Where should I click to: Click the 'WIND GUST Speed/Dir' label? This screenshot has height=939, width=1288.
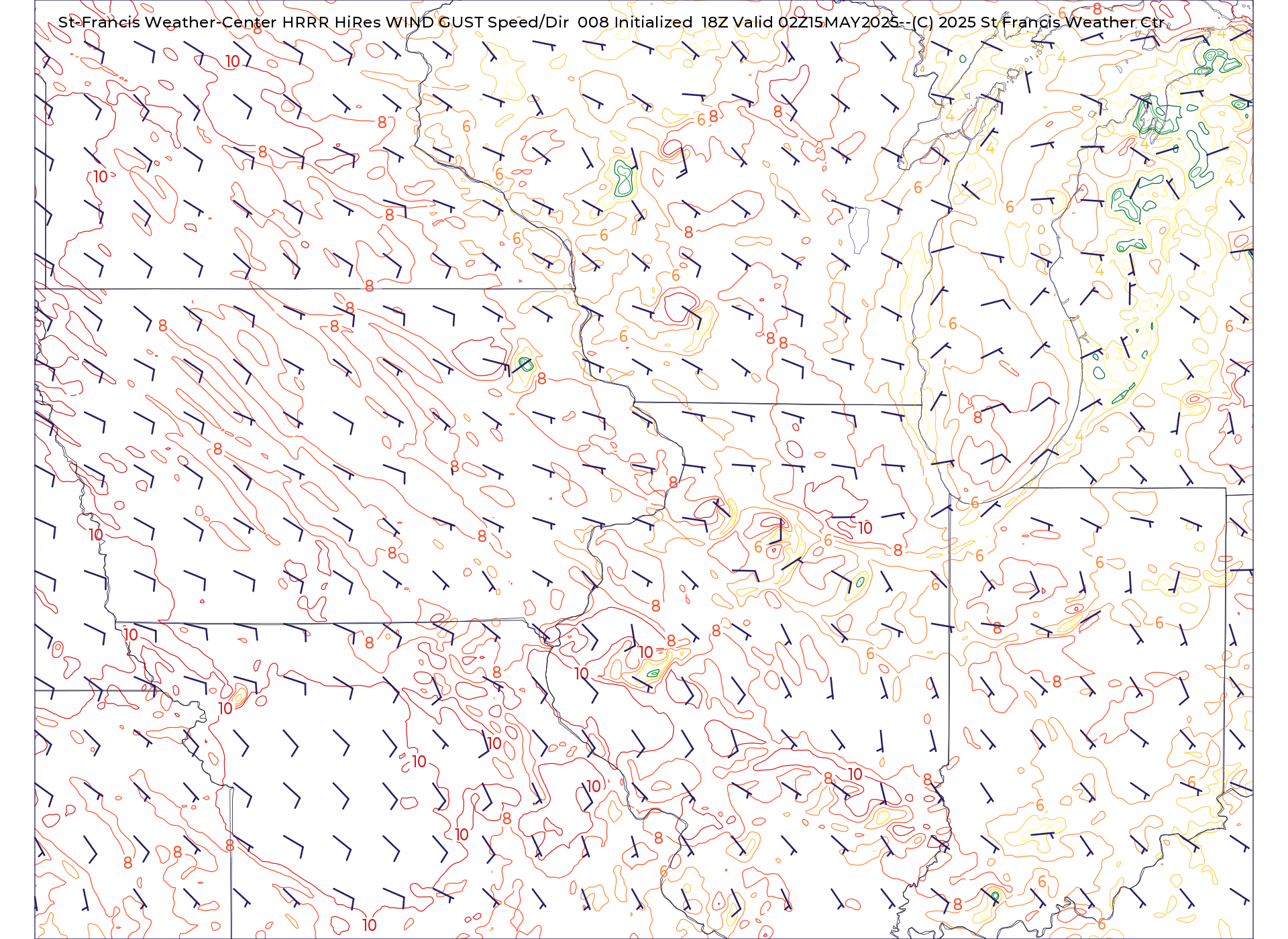(477, 22)
